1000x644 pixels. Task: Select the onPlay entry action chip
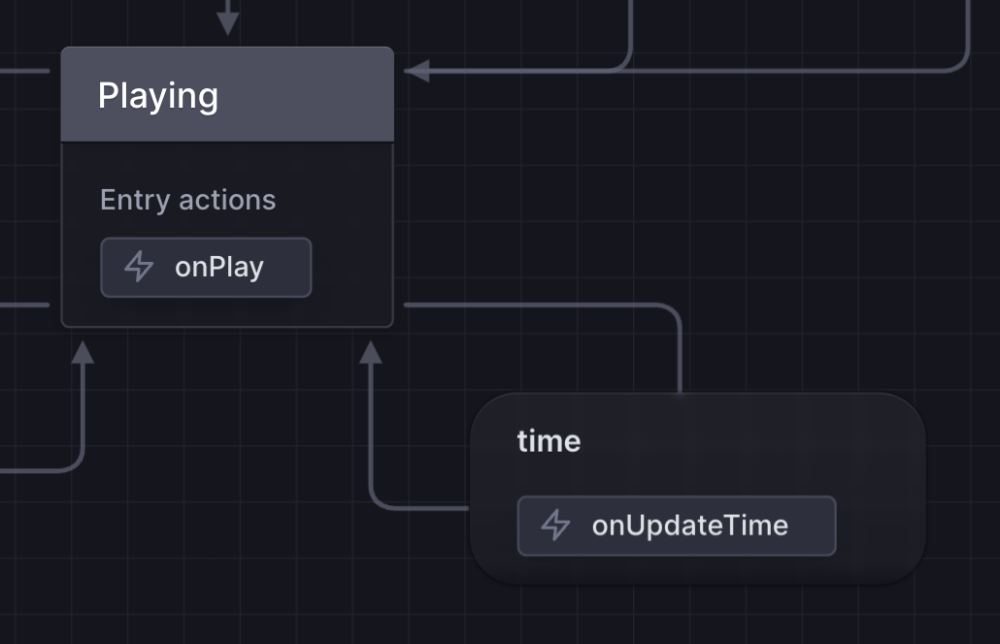click(x=206, y=267)
